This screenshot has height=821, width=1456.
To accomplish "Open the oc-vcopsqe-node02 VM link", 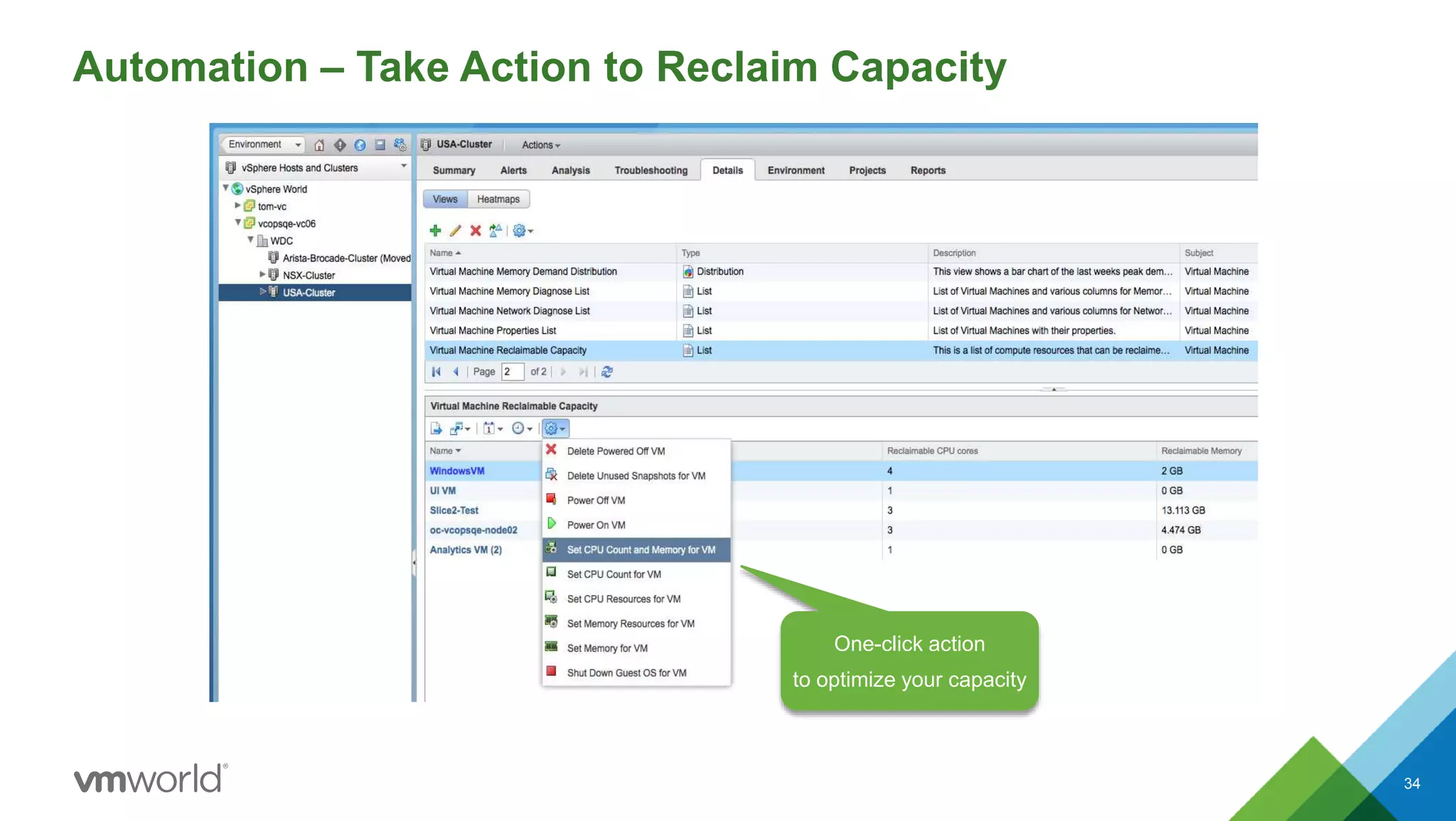I will coord(473,530).
